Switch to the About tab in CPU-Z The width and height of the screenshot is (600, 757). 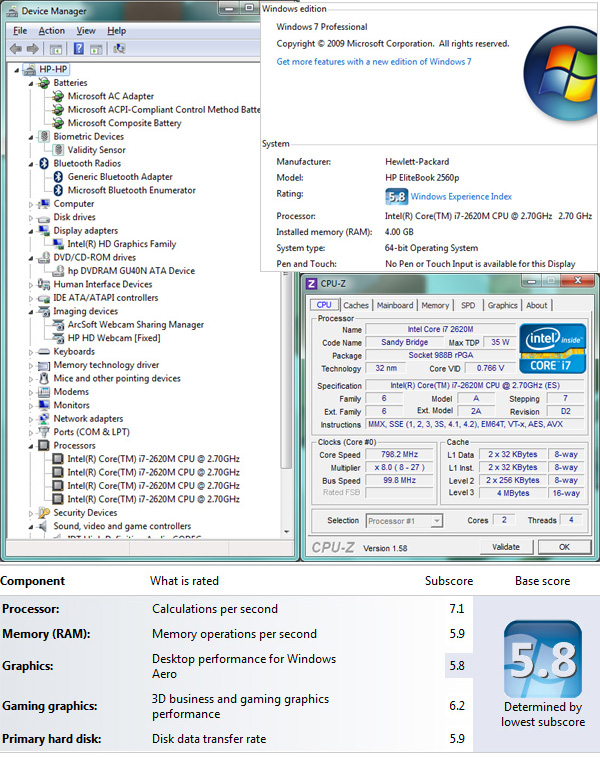pos(536,305)
